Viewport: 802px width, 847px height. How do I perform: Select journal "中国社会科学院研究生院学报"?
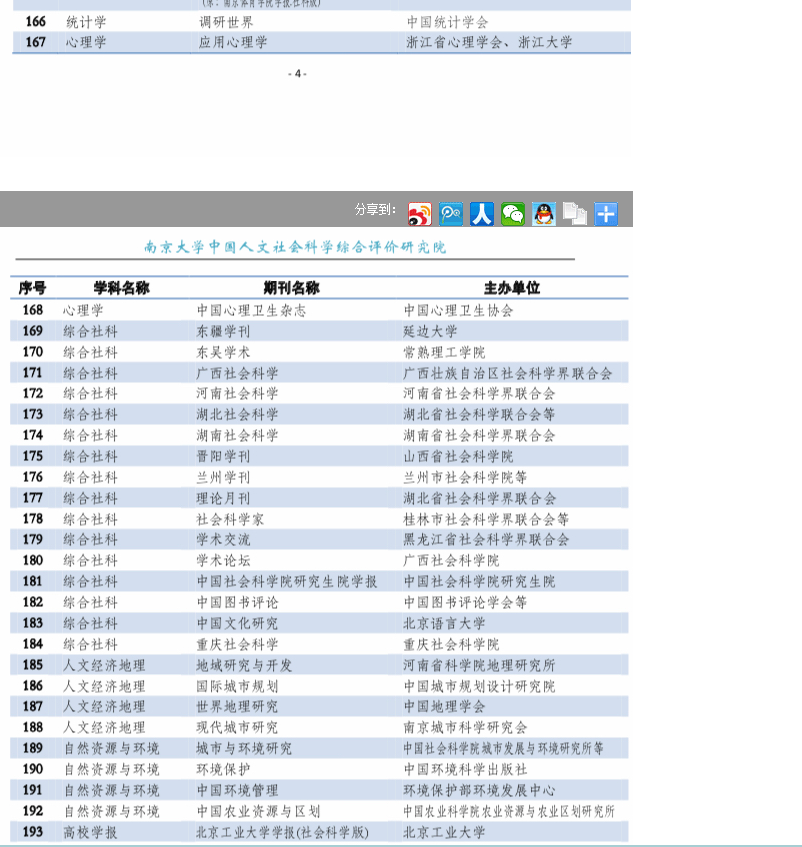287,582
